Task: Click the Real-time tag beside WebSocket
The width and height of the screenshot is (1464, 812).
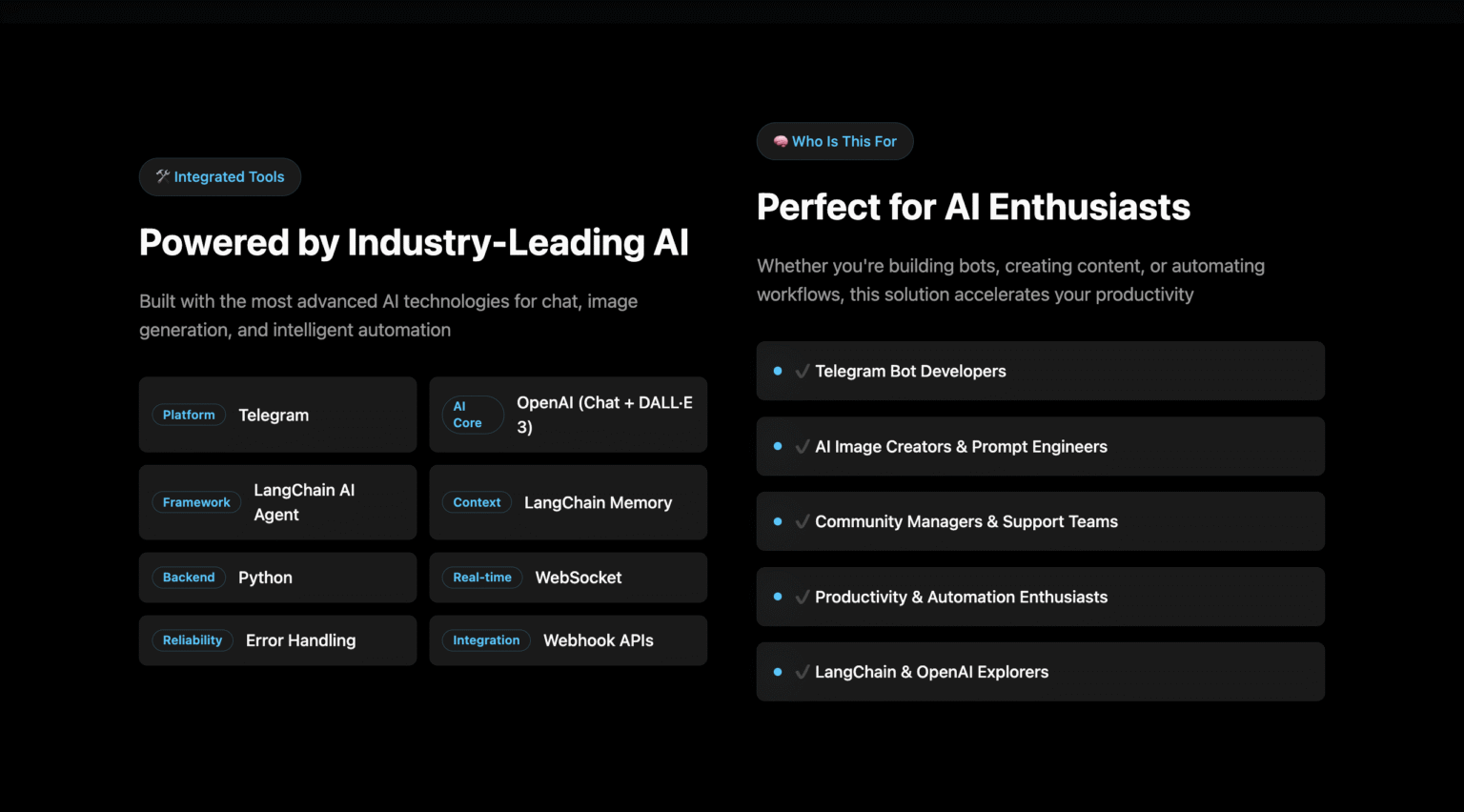Action: tap(482, 578)
